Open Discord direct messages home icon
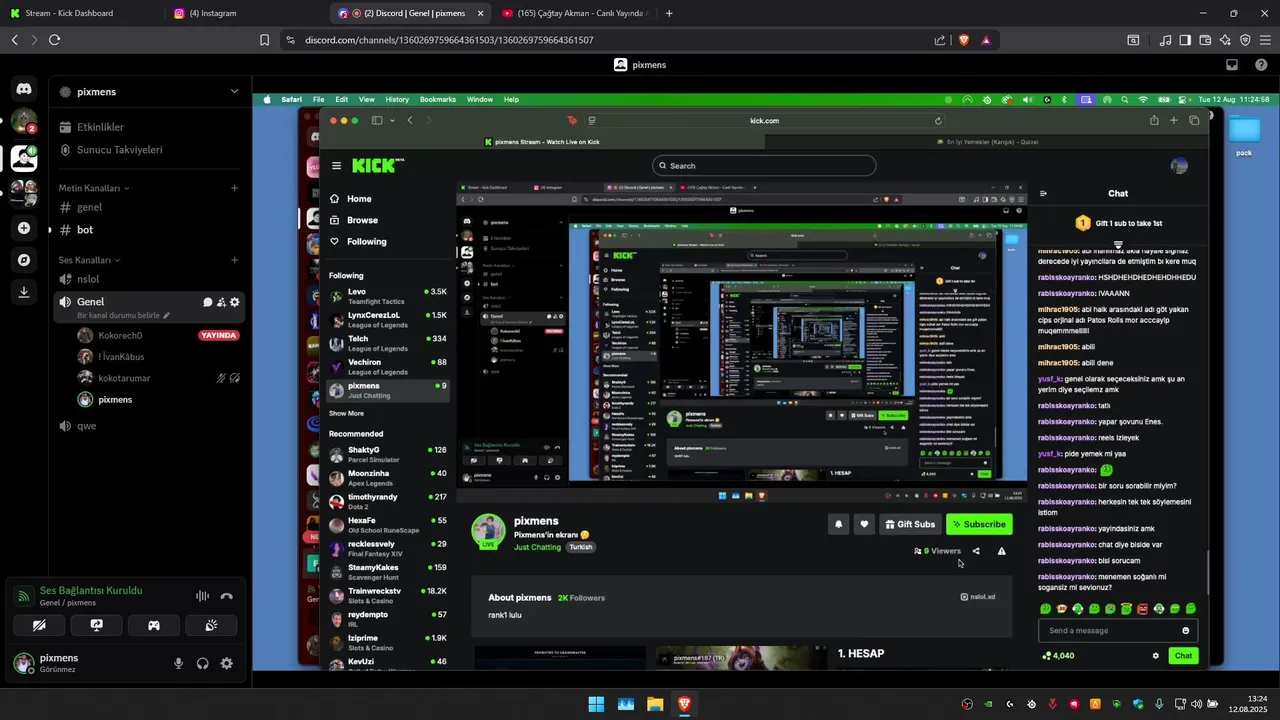 pos(24,89)
